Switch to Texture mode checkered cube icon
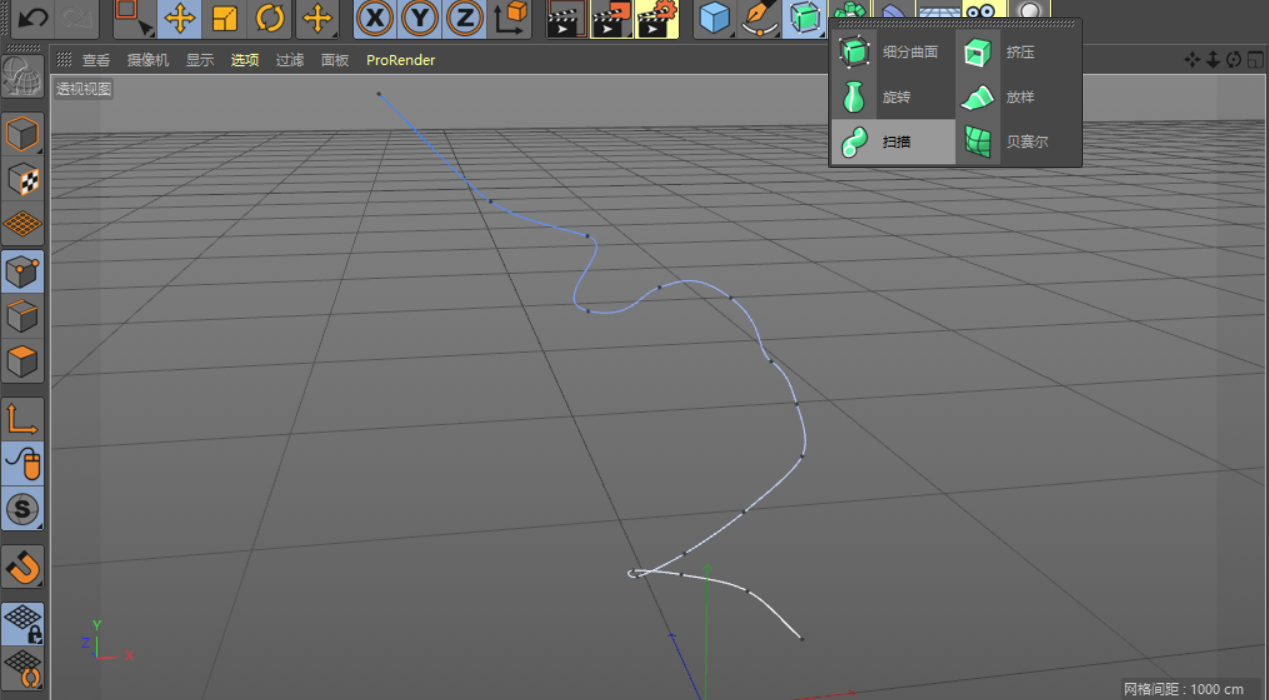 tap(22, 179)
